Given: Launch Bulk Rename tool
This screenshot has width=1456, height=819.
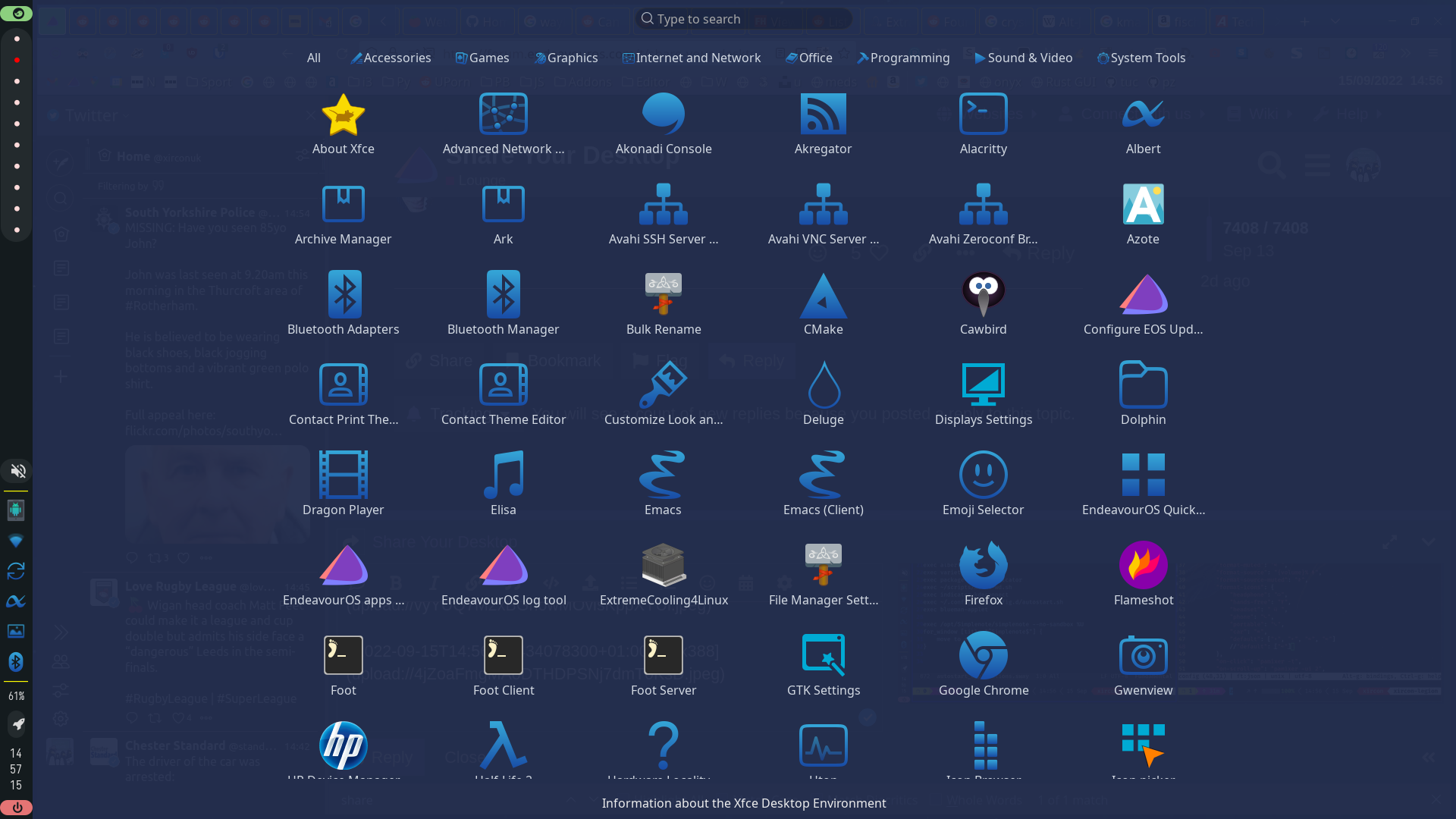Looking at the screenshot, I should (x=663, y=306).
